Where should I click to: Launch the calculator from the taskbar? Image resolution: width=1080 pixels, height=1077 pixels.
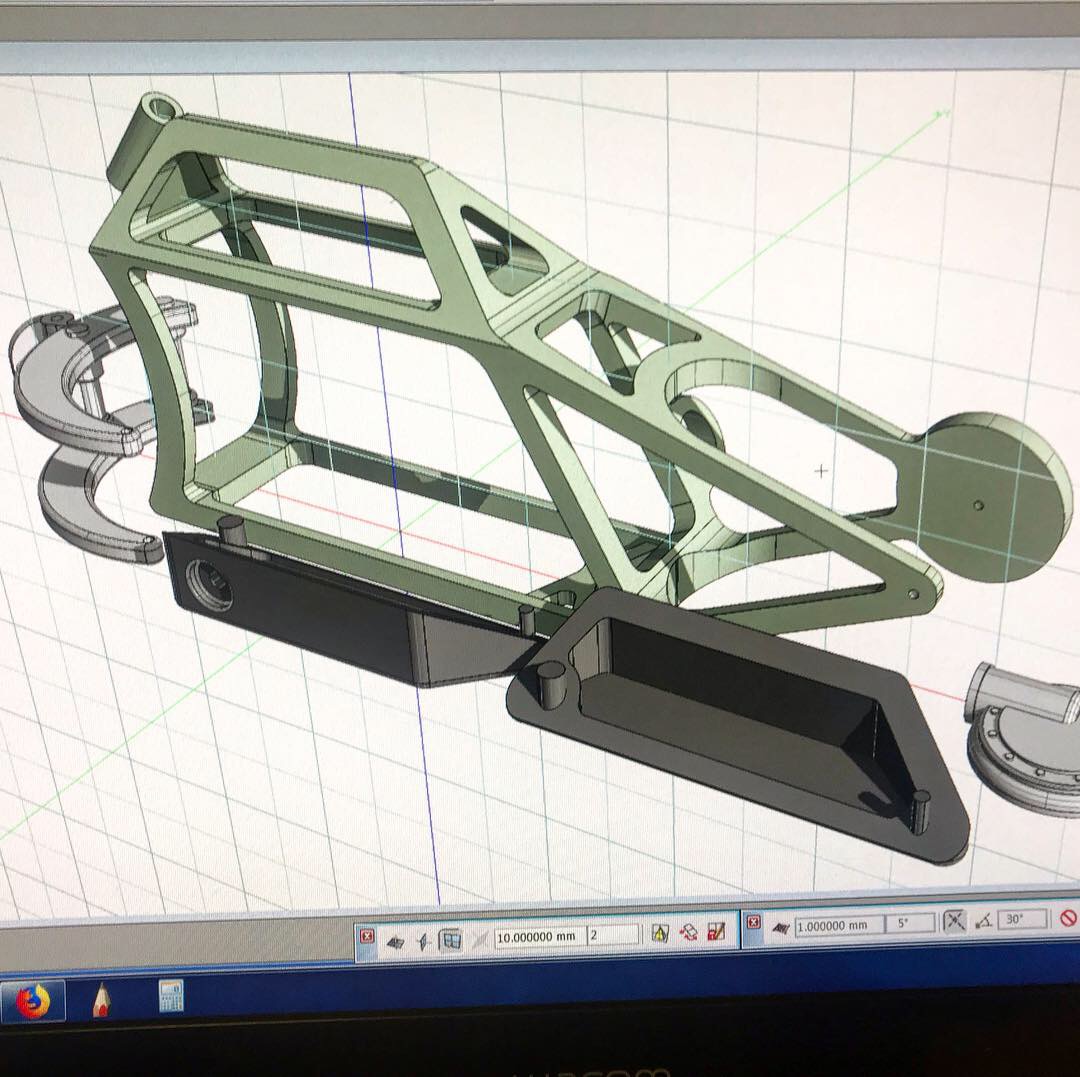click(171, 996)
